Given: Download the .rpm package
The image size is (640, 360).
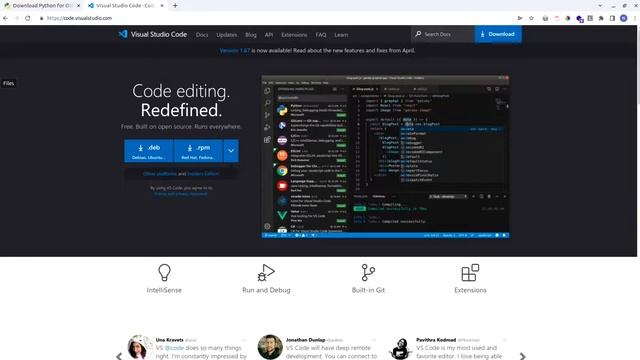Looking at the screenshot, I should 198,151.
